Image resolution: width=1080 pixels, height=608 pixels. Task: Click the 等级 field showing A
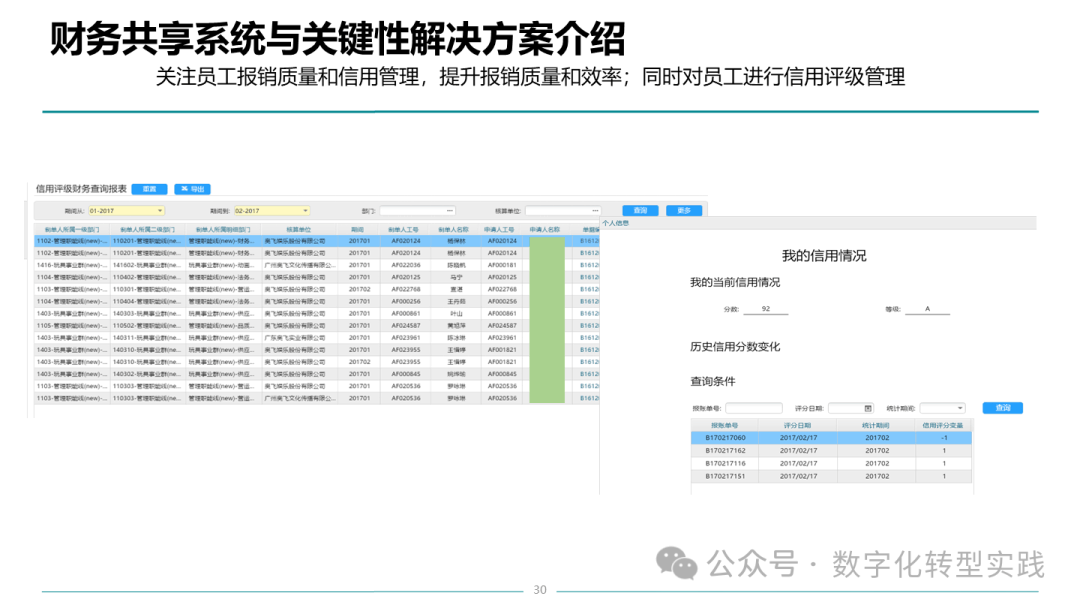point(927,309)
